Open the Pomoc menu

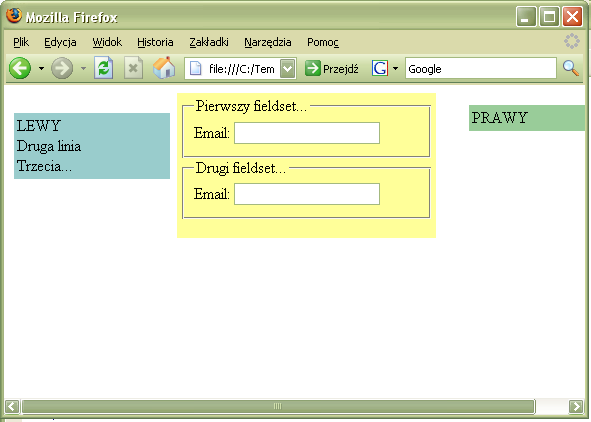click(x=323, y=42)
